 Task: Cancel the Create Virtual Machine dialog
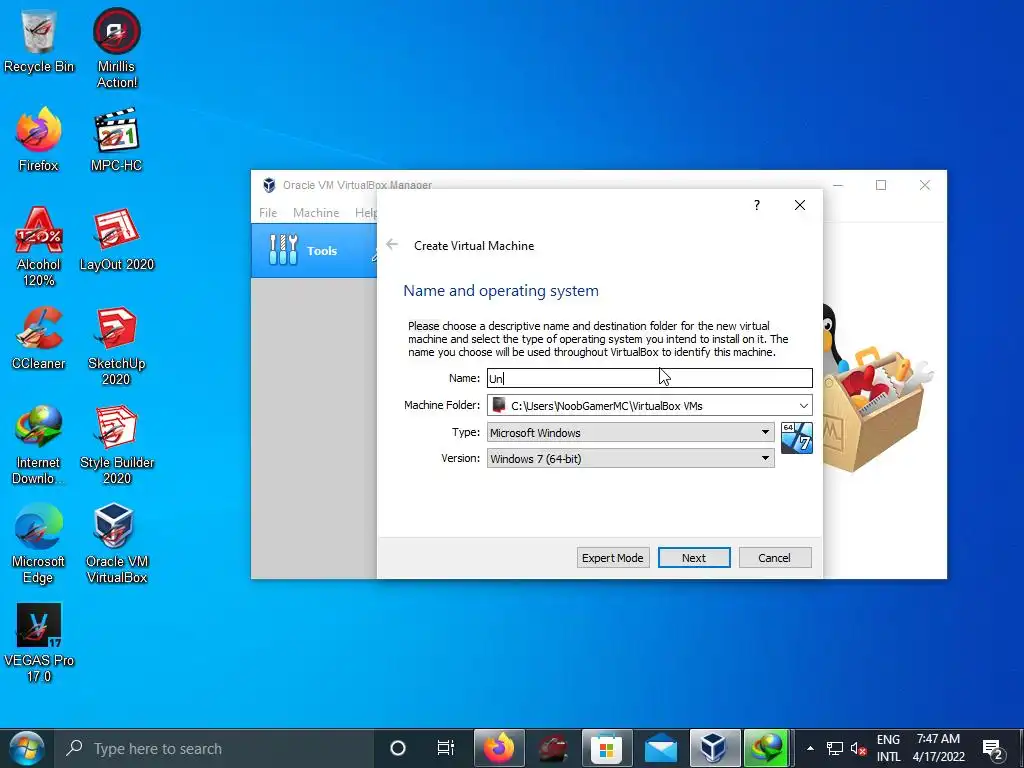coord(775,558)
